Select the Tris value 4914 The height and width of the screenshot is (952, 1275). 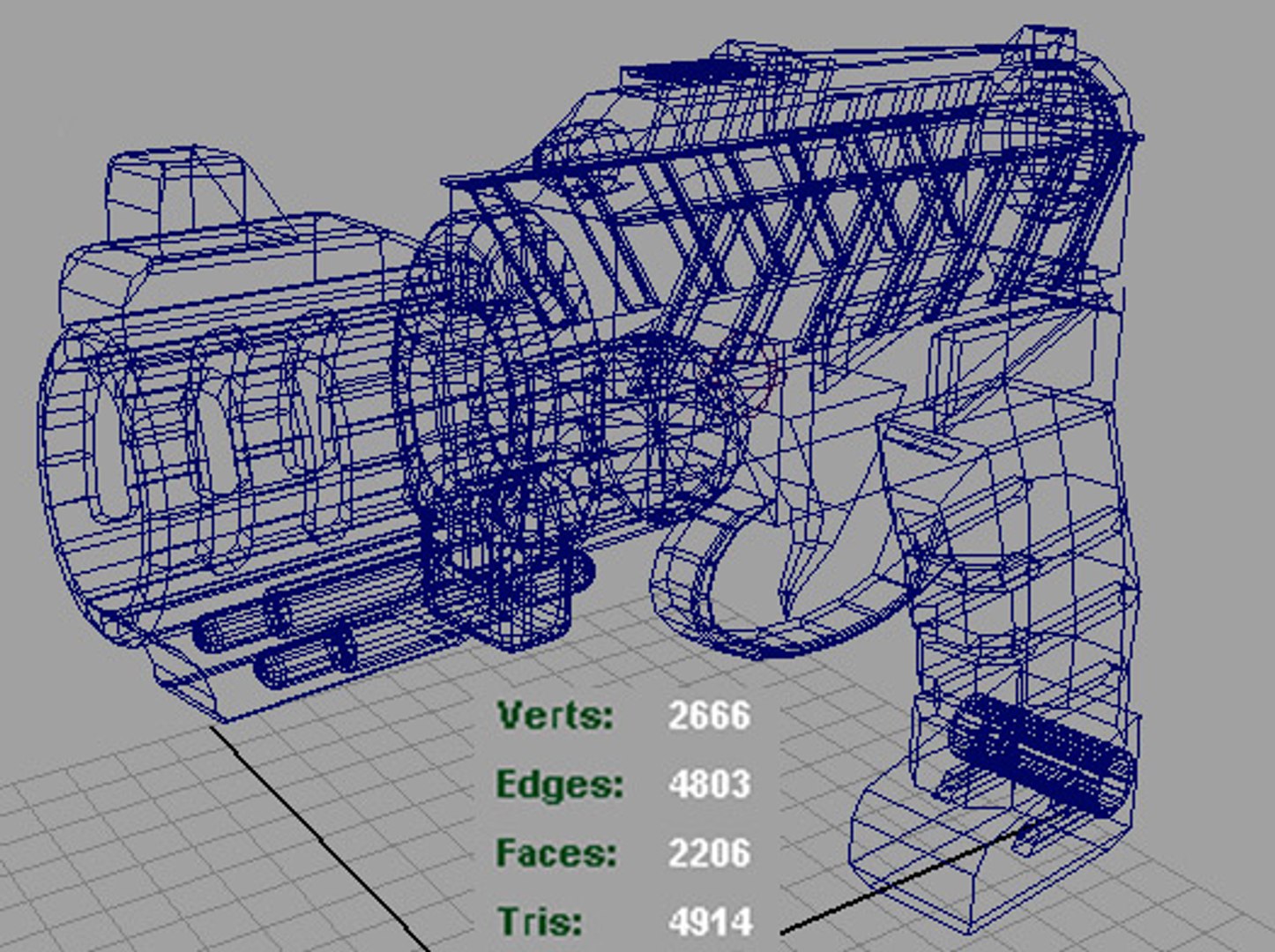[x=711, y=922]
